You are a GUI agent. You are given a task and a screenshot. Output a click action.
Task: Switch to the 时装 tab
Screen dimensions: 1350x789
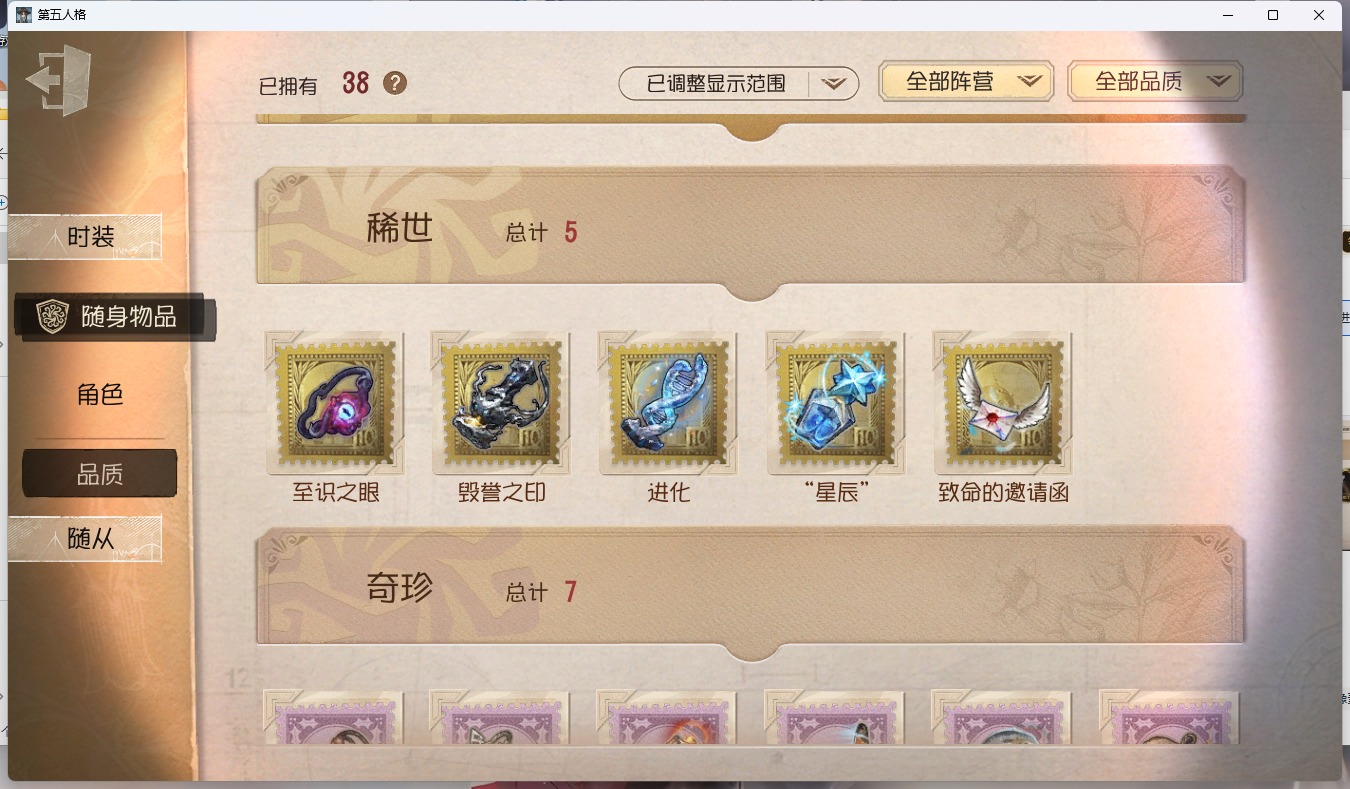pos(84,237)
